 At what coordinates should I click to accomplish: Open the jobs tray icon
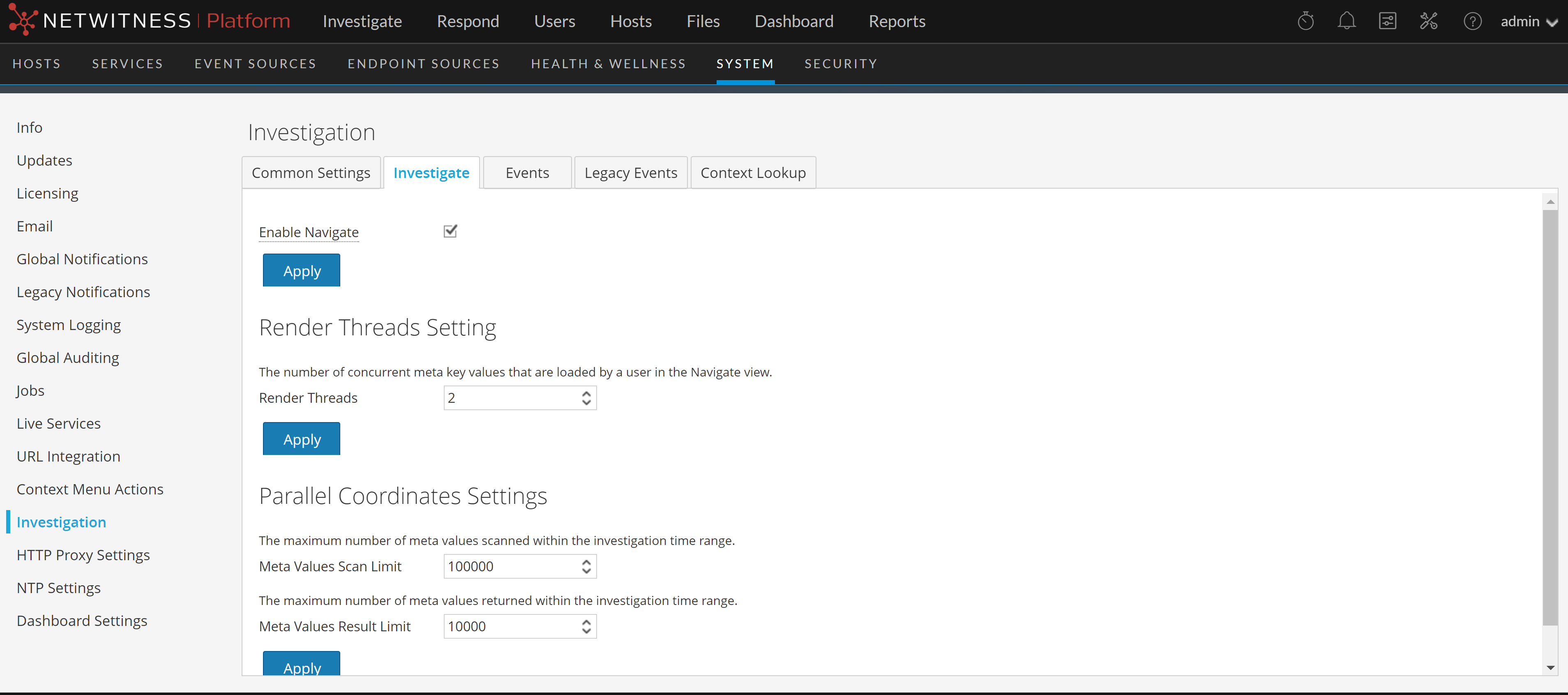click(x=1387, y=21)
